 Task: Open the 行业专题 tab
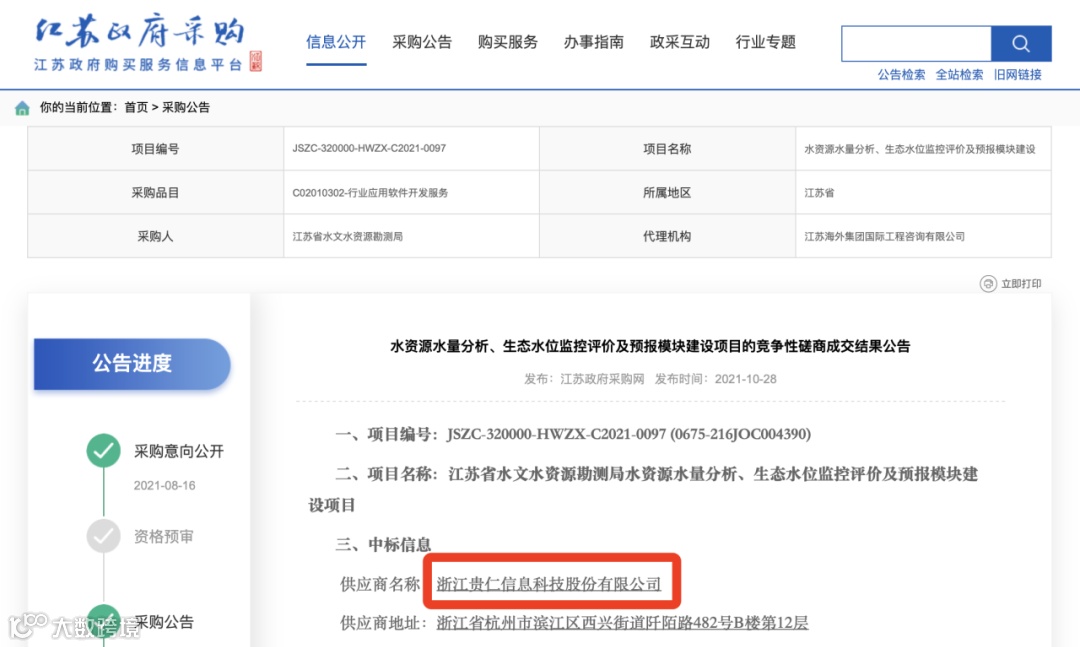point(765,42)
